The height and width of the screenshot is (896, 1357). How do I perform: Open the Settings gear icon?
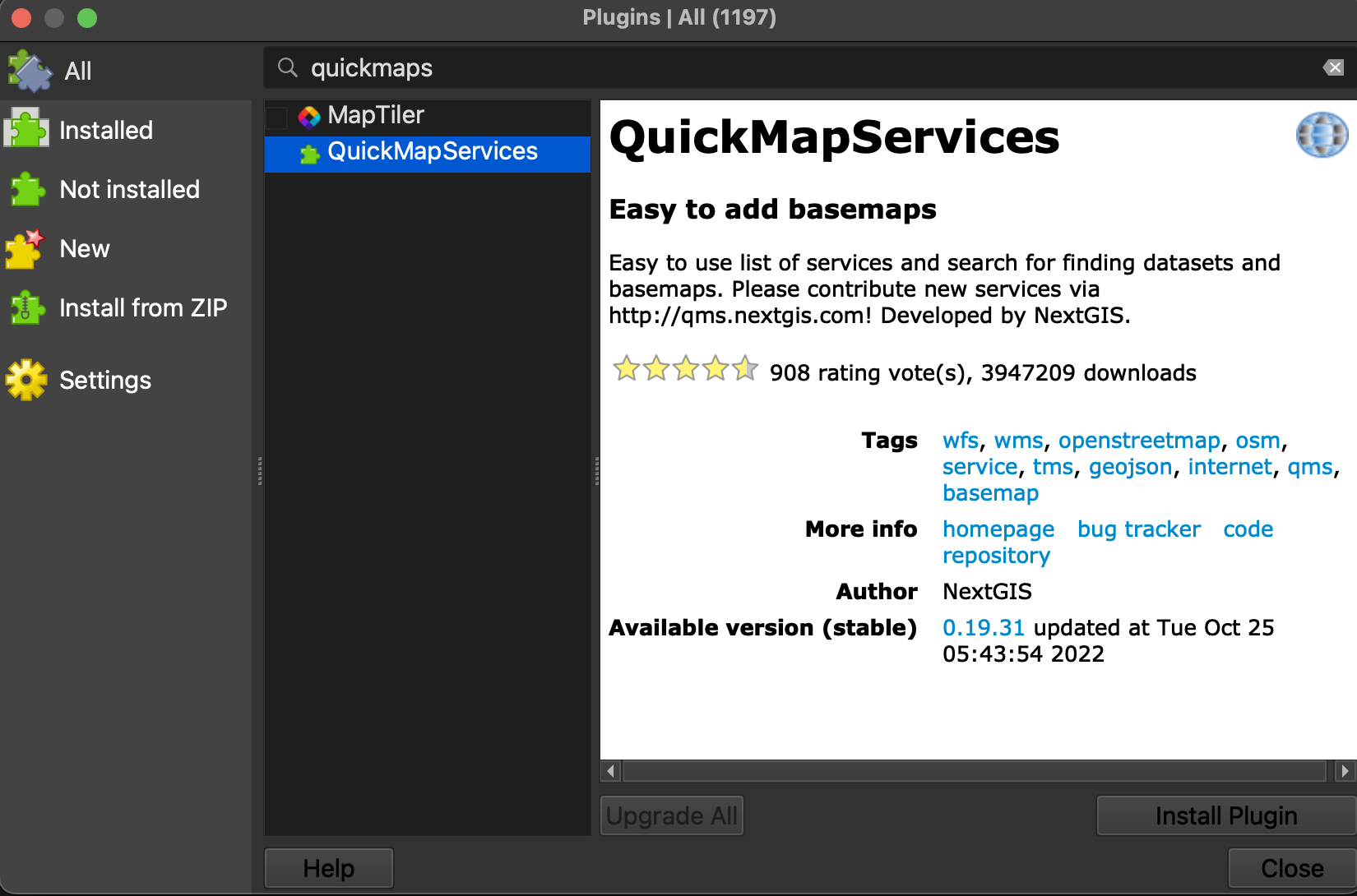25,380
